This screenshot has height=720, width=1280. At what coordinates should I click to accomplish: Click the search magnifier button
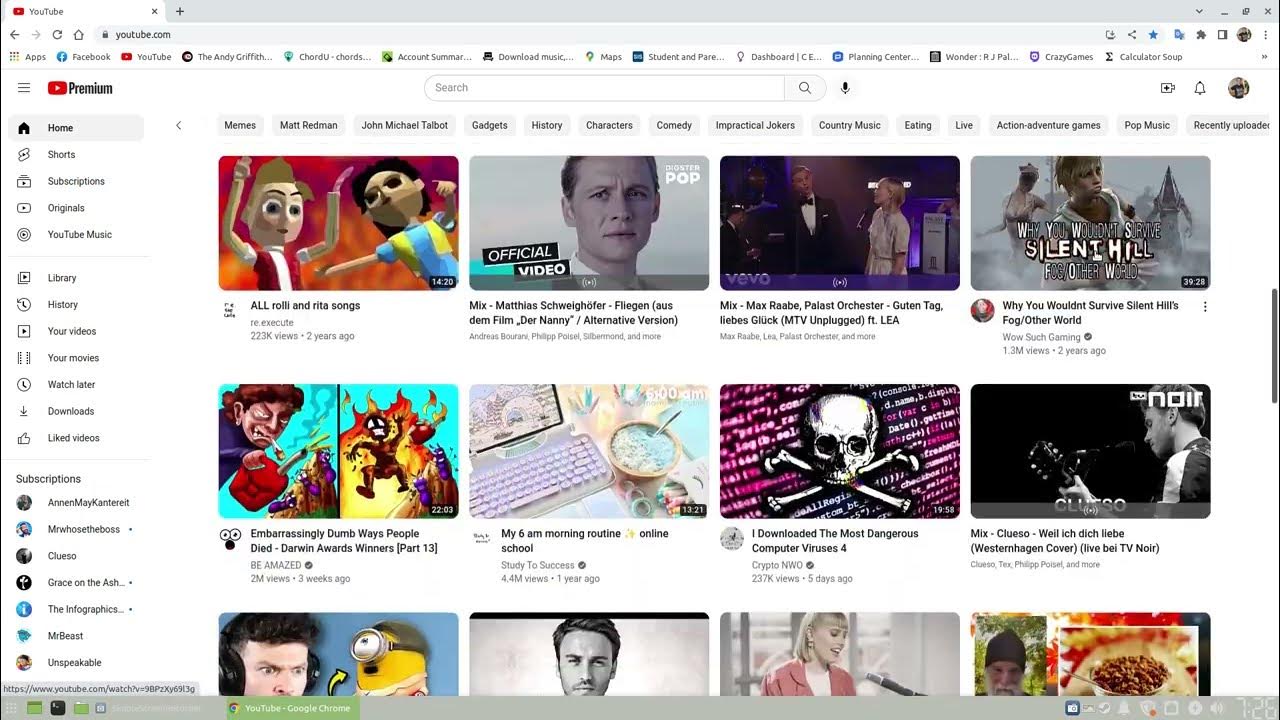tap(805, 88)
